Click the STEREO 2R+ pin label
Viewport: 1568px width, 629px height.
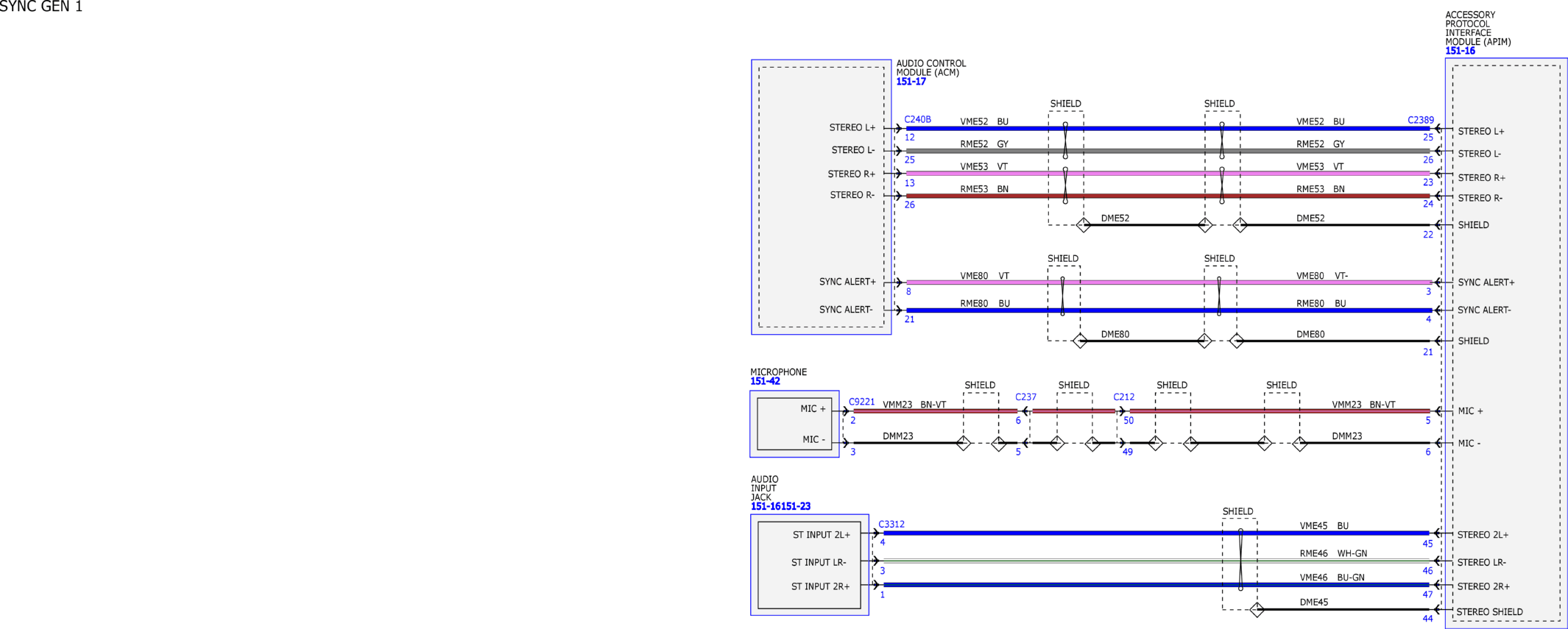coord(1483,586)
